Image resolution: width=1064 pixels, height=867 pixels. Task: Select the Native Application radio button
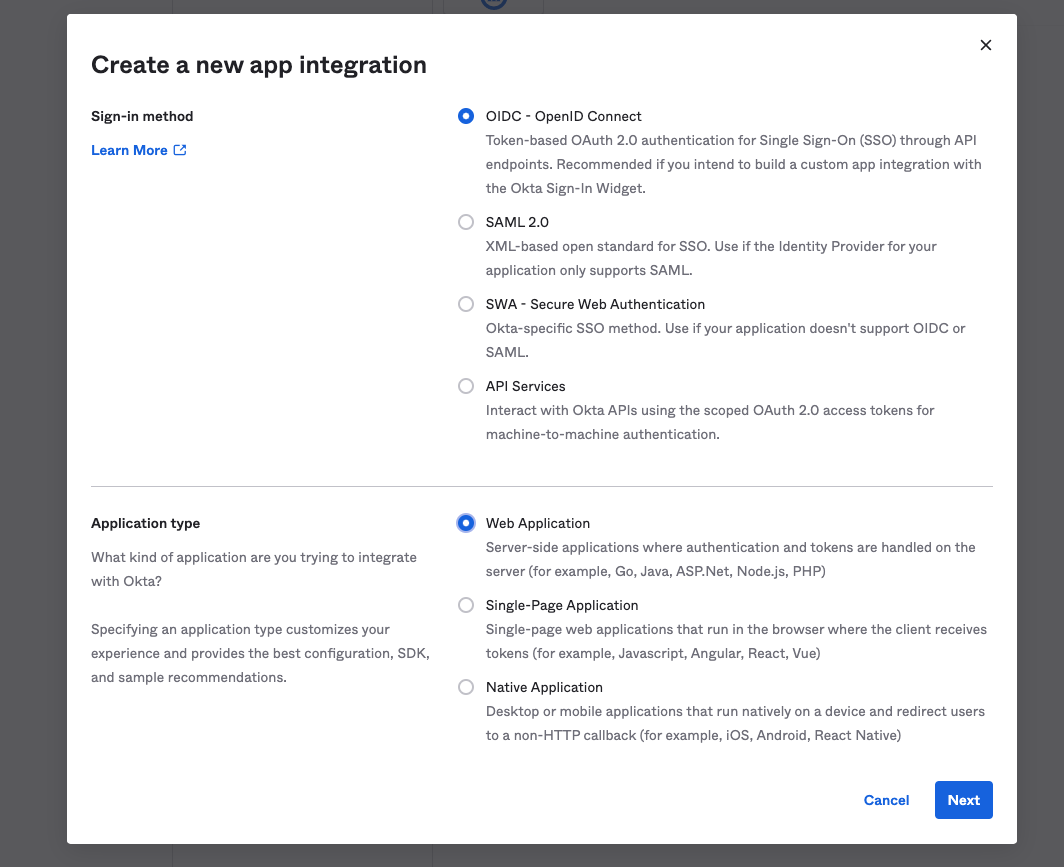[x=466, y=687]
